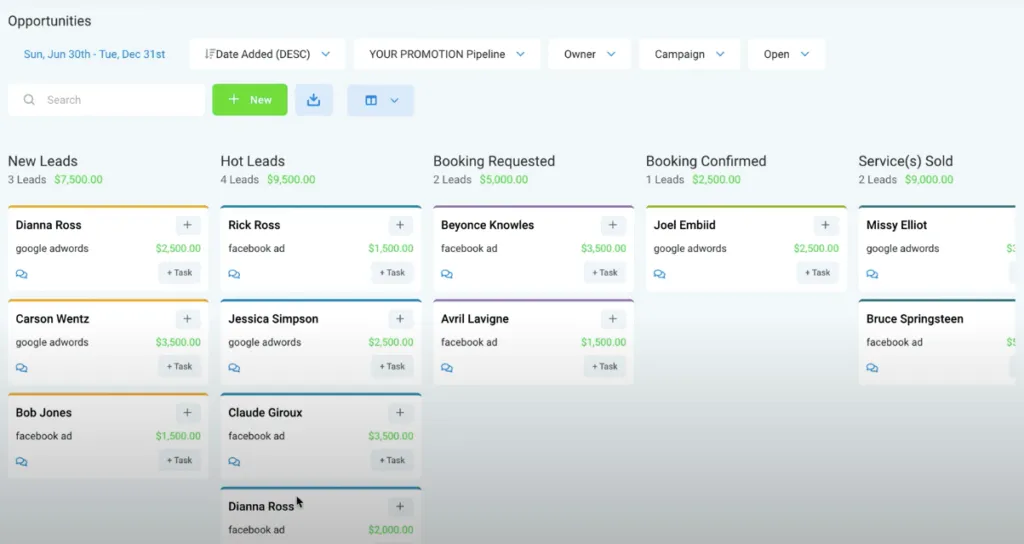Click plus icon on Claude Giroux card
Screen dimensions: 1024x544
click(400, 413)
